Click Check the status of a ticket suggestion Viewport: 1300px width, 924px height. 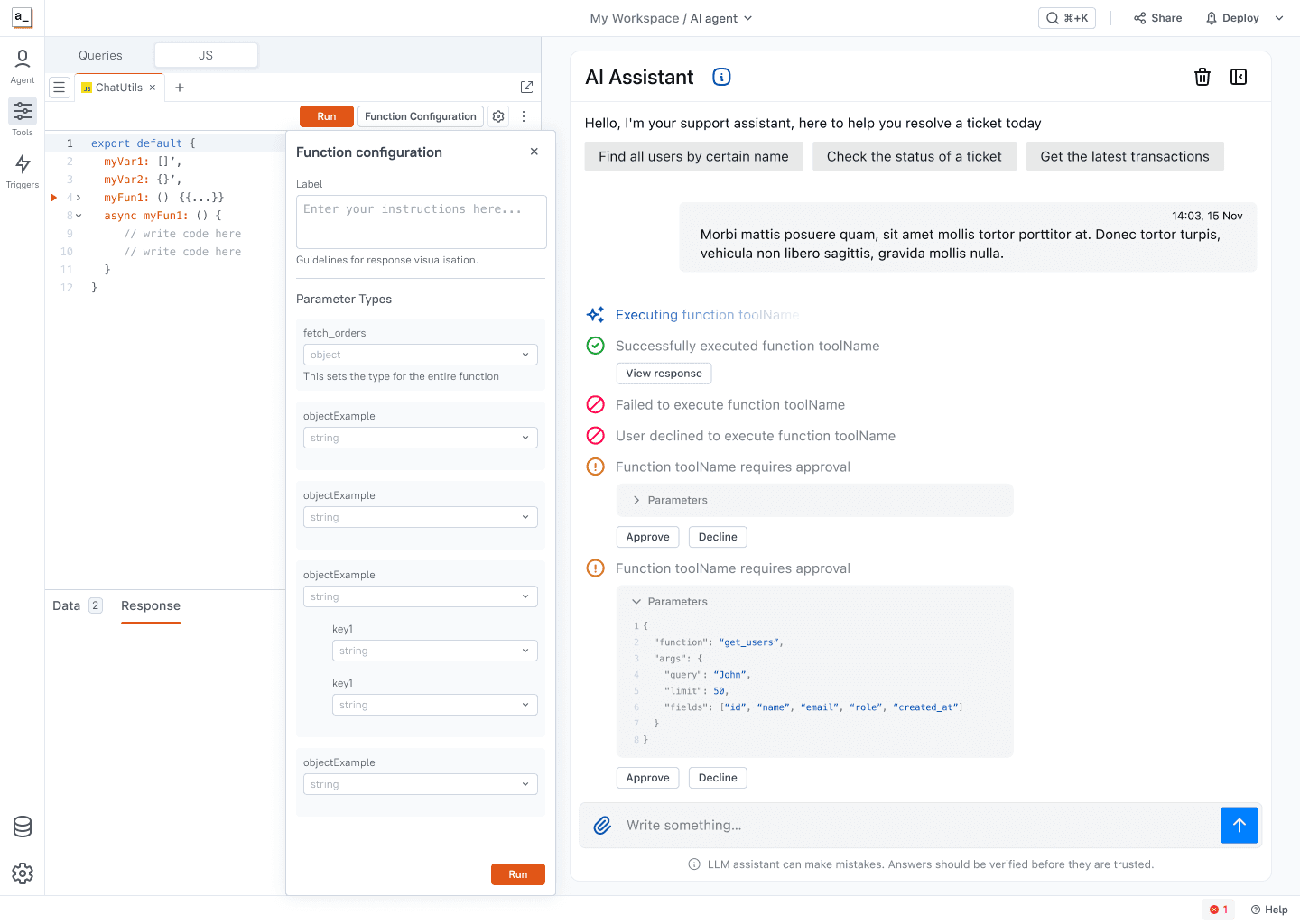coord(914,156)
